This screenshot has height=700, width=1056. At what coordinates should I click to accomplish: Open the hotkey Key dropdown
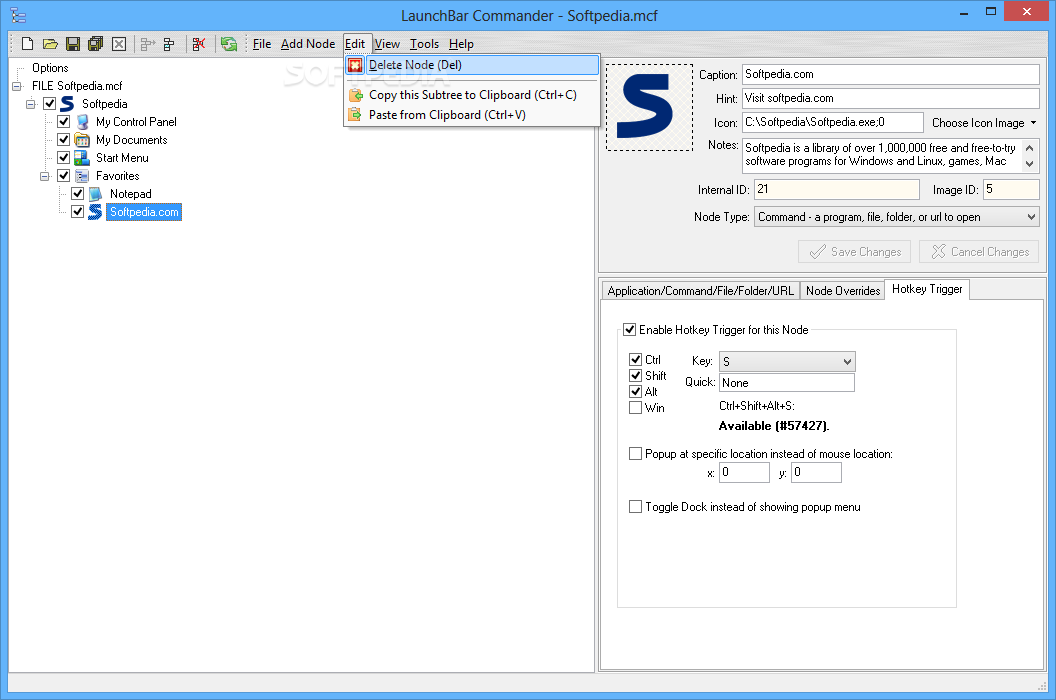point(787,362)
